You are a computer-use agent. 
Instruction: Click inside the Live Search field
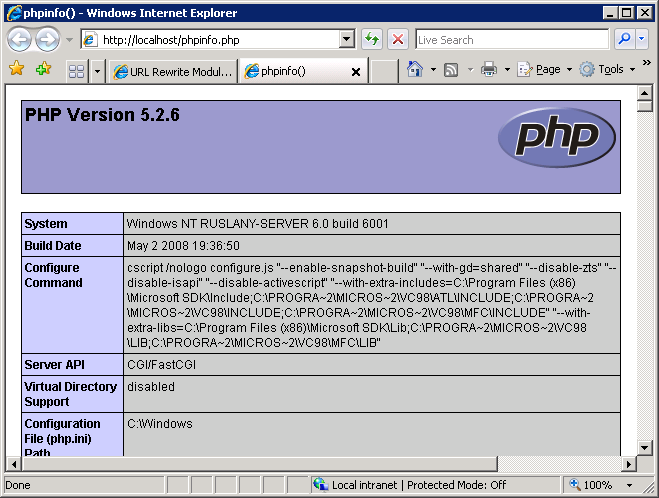[x=510, y=40]
